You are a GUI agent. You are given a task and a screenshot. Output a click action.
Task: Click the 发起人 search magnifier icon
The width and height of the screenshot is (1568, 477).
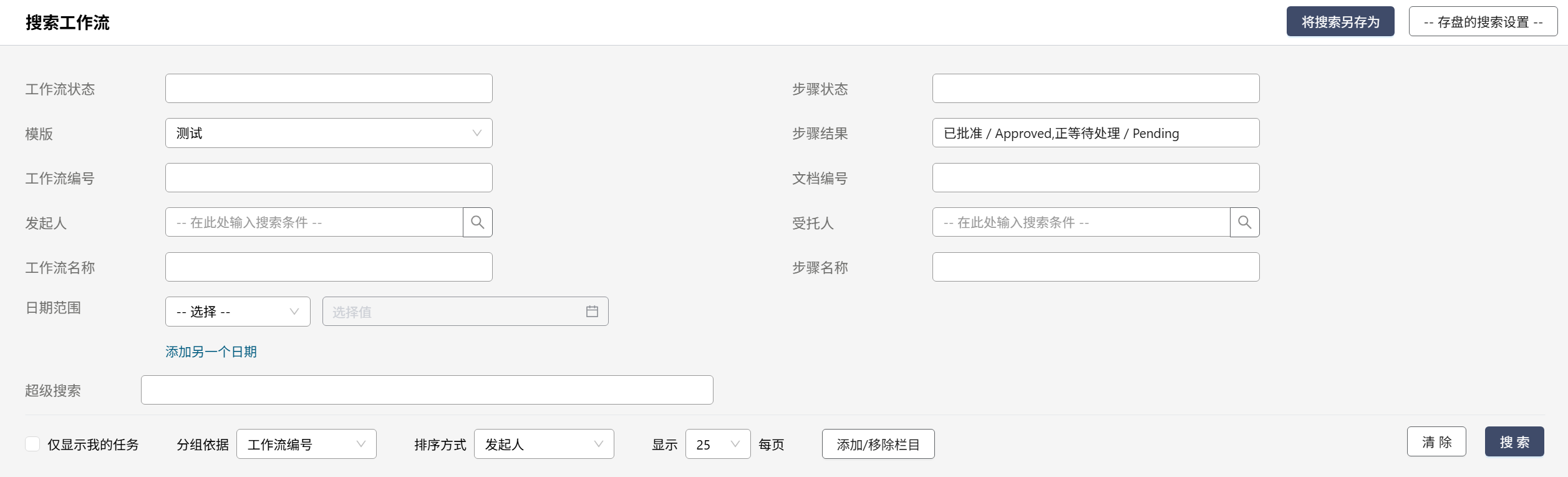click(478, 222)
